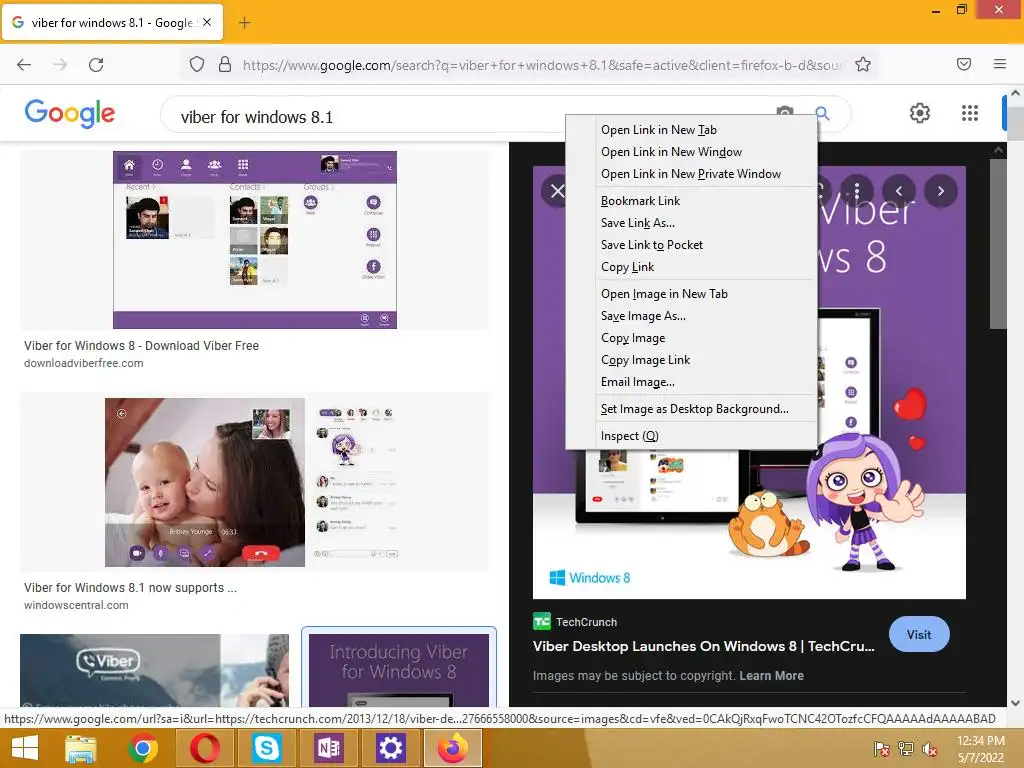Click the network tray icon
The height and width of the screenshot is (768, 1024).
tap(906, 749)
